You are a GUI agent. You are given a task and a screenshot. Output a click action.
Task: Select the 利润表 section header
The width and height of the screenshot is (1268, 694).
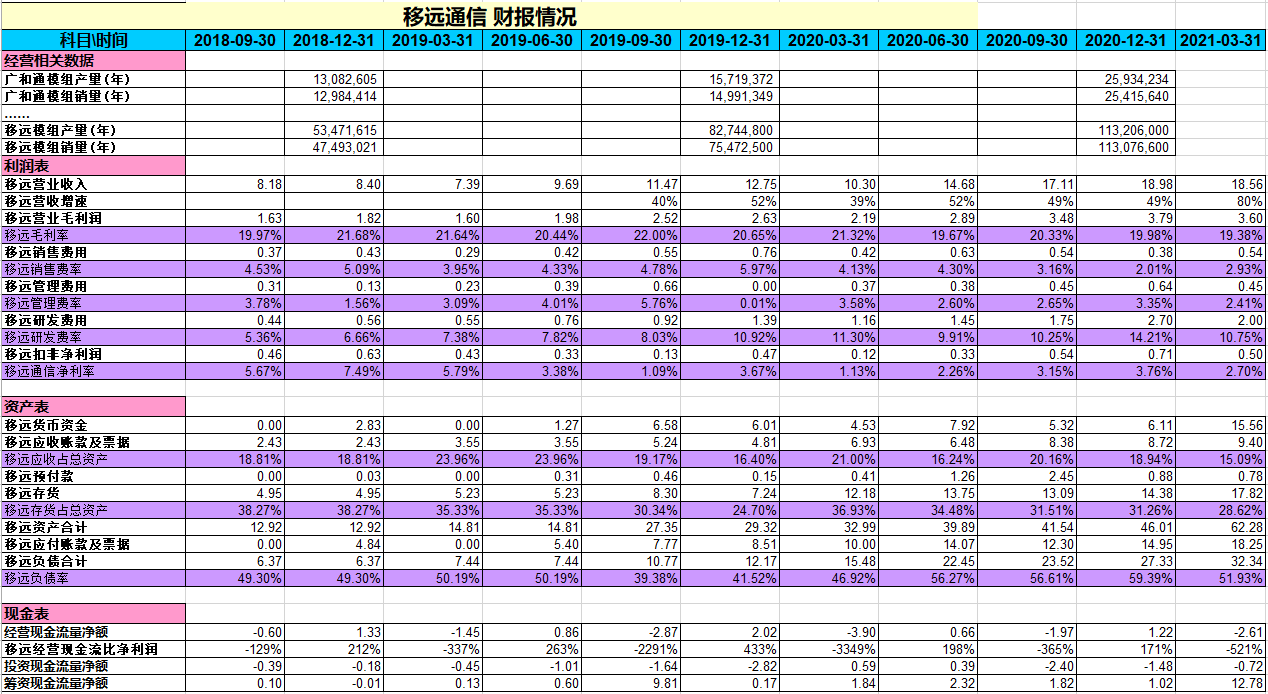93,166
